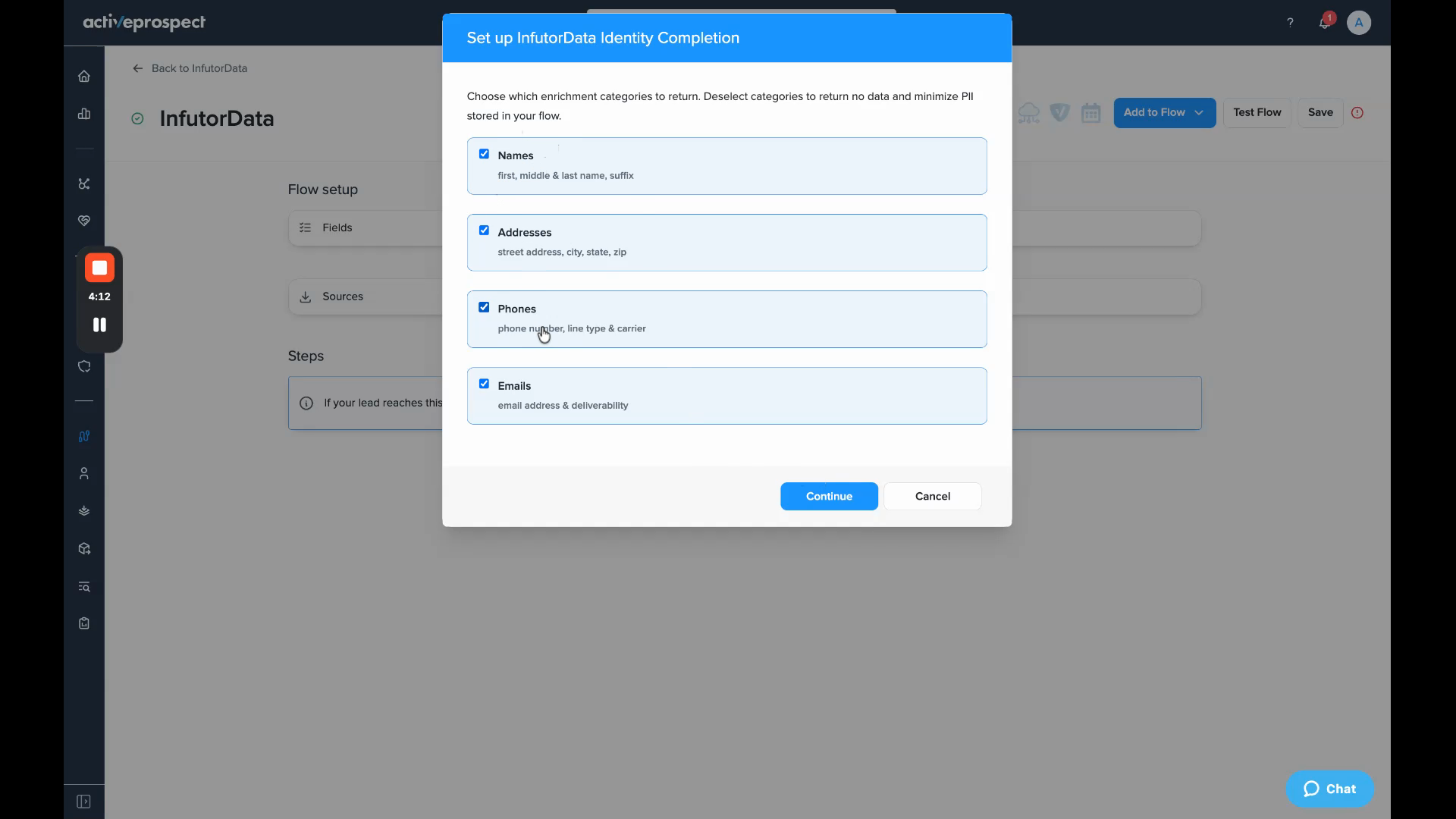Open the shield icon in sidebar

[84, 366]
